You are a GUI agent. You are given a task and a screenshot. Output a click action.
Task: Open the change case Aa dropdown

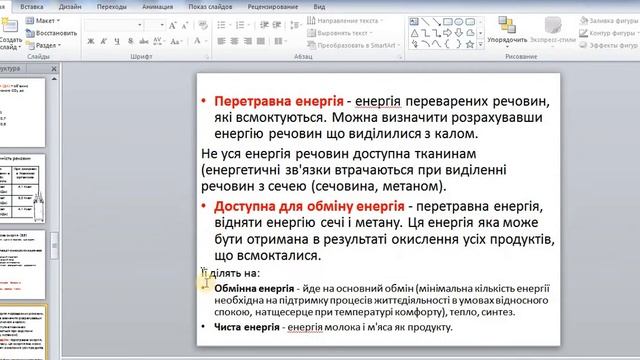click(176, 41)
